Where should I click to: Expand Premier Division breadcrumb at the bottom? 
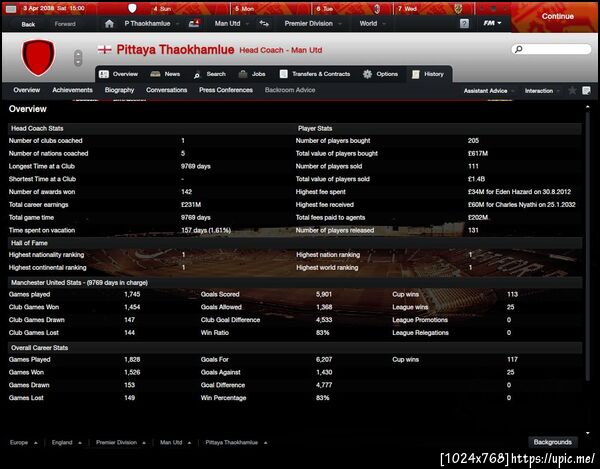[x=121, y=443]
